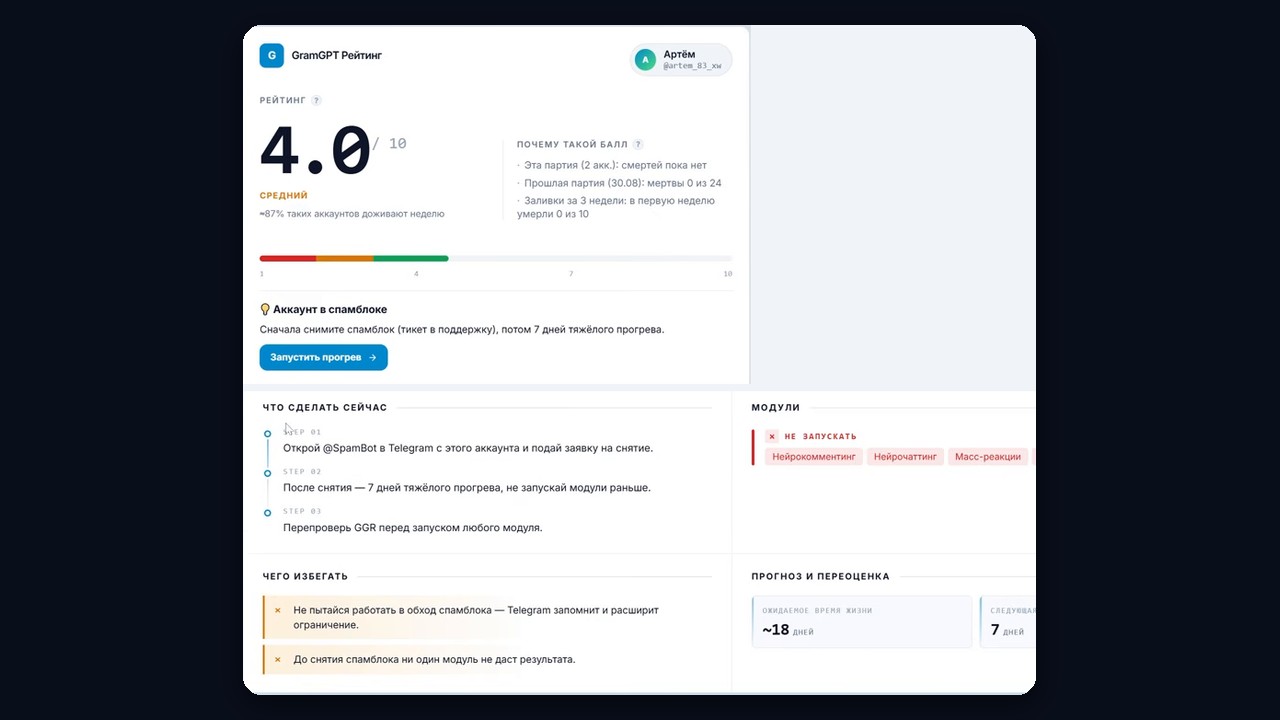Click the "Прошлая партия (30.08)" reason line
This screenshot has width=1280, height=720.
(620, 184)
